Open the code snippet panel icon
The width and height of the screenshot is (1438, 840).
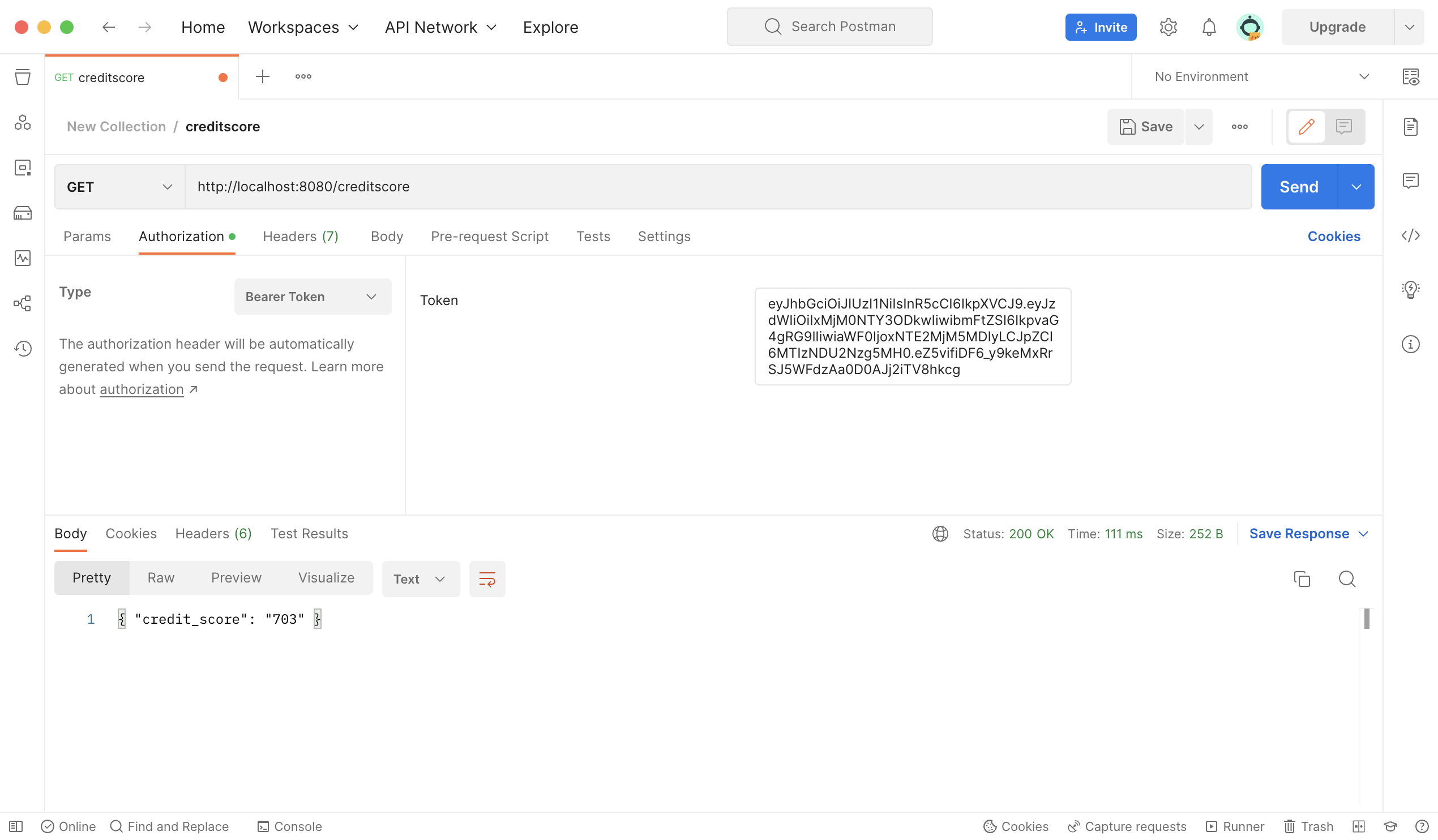[1410, 235]
